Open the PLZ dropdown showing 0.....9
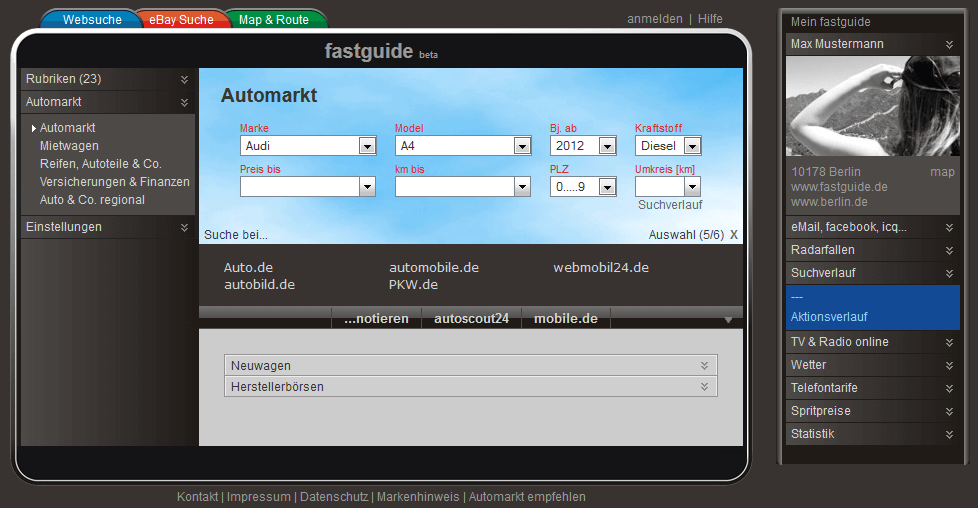Viewport: 978px width, 508px height. pyautogui.click(x=583, y=187)
